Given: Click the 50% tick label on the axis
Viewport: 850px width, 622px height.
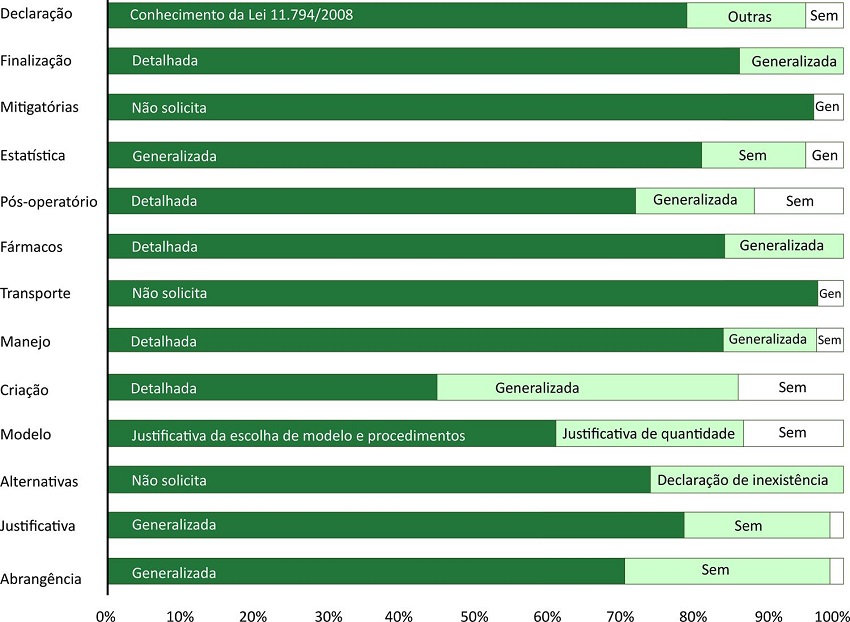Looking at the screenshot, I should pos(474,614).
